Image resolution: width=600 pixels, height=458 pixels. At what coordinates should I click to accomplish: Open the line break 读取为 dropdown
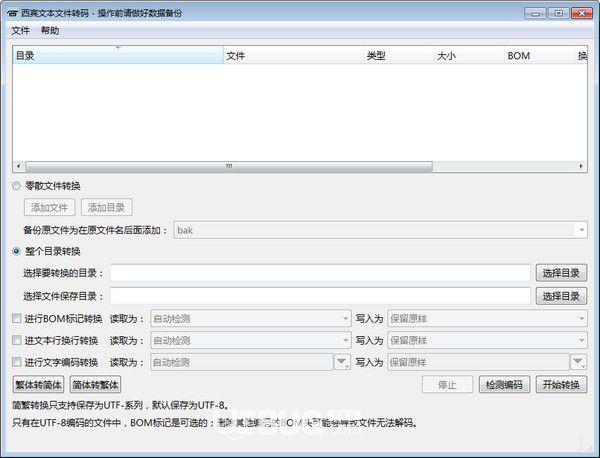[251, 340]
